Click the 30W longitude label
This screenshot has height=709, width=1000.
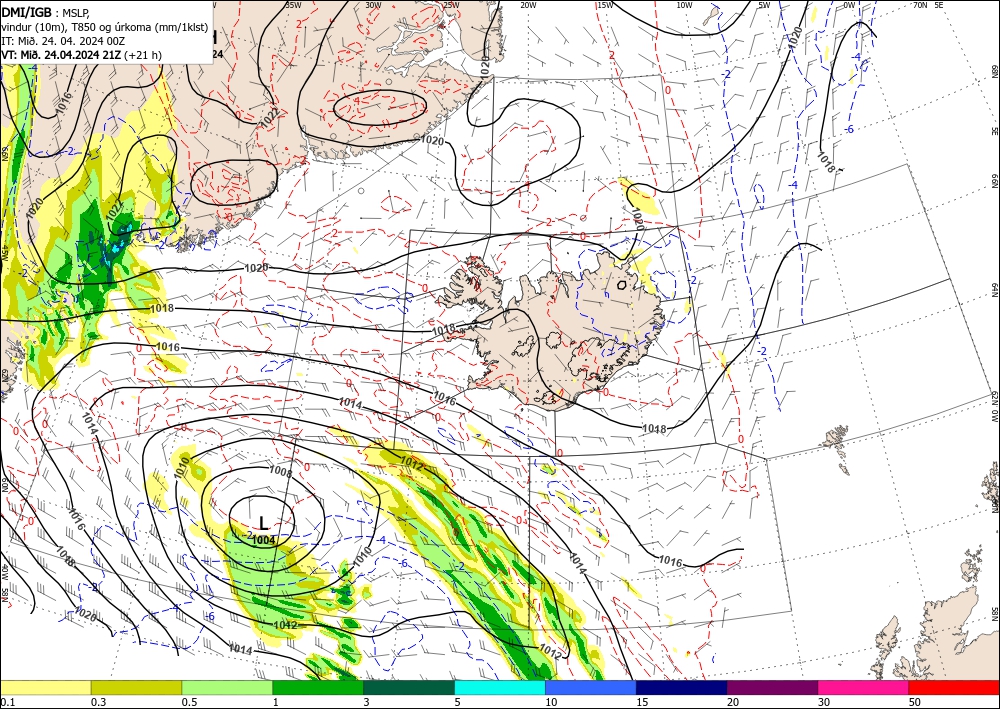[x=373, y=5]
